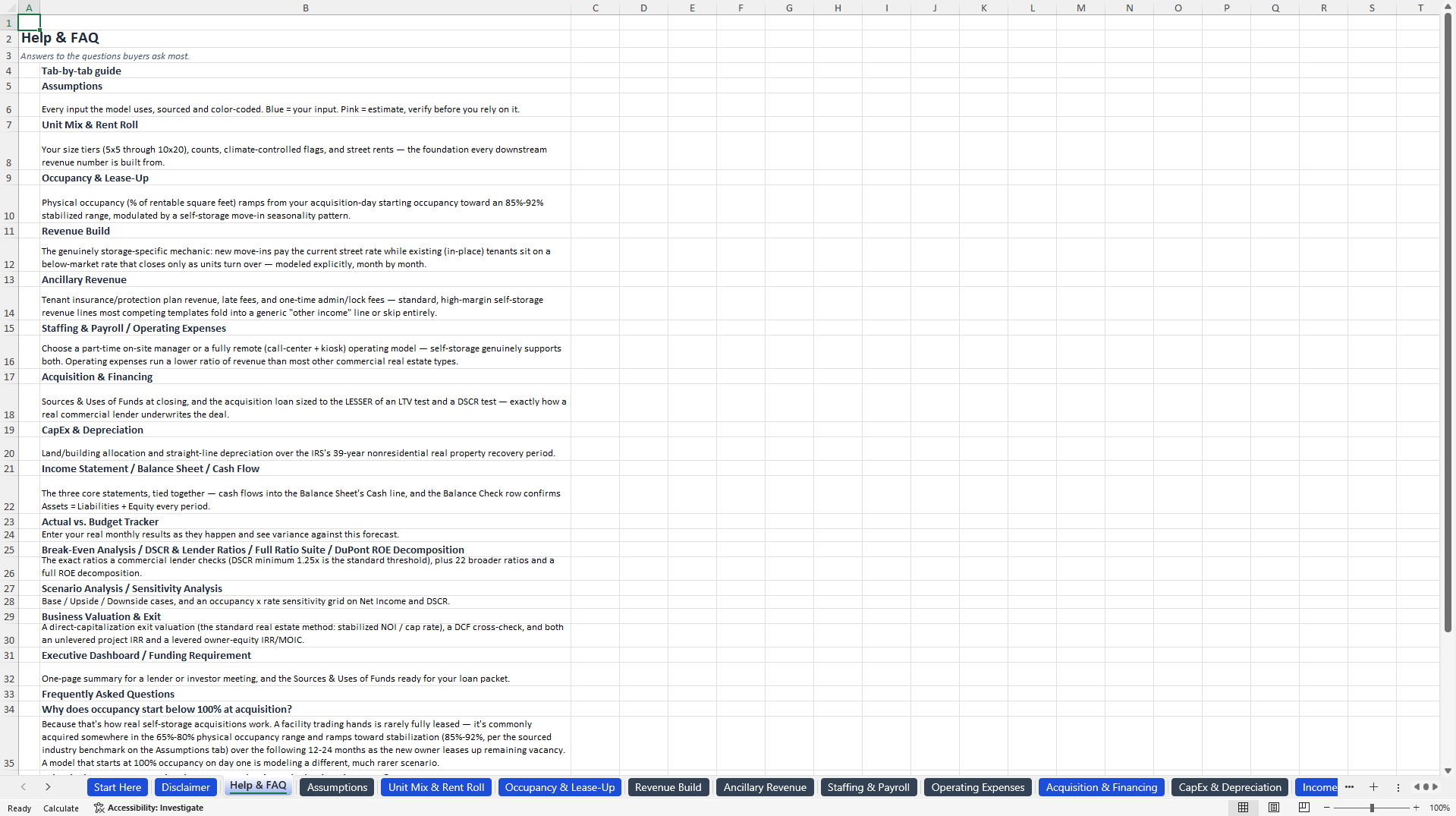Click the 'Occupancy & Lease-Up' heading in row 9
Image resolution: width=1456 pixels, height=816 pixels.
(x=95, y=178)
